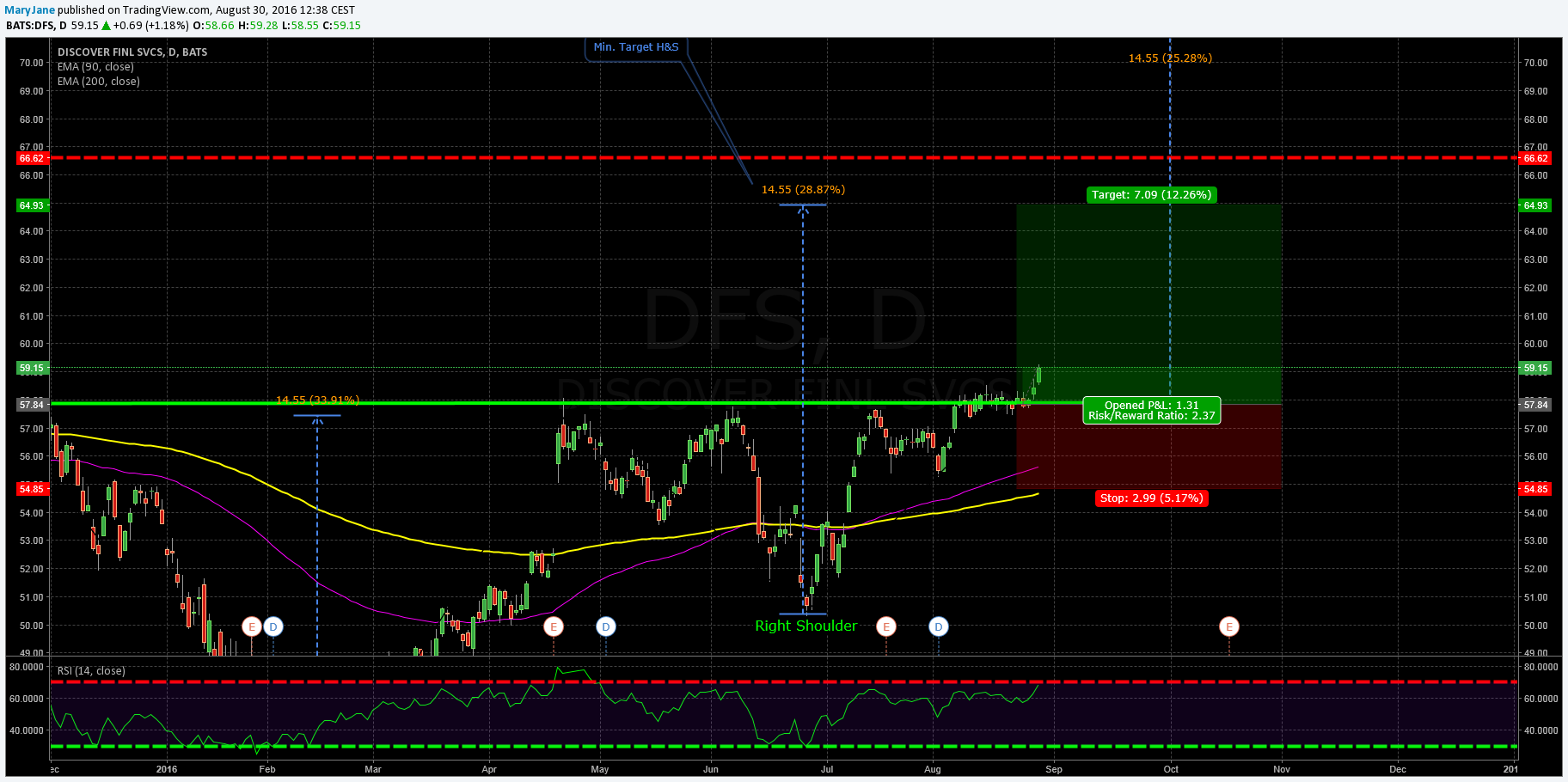
Task: Click the 2016 label on the time axis
Action: [167, 769]
